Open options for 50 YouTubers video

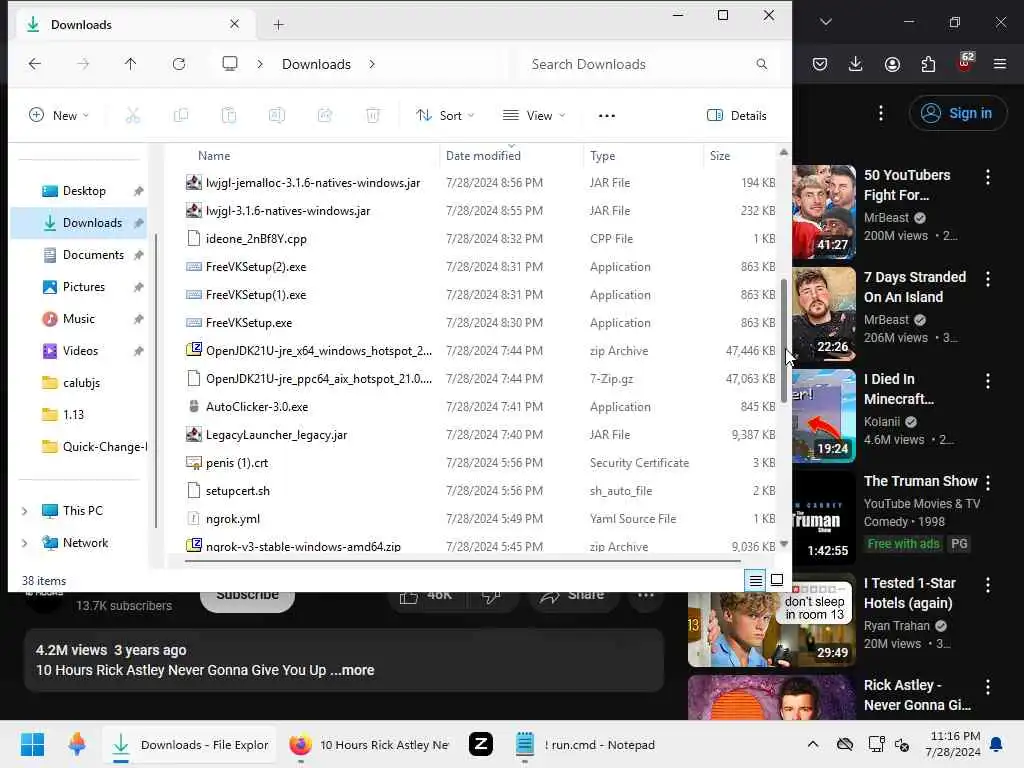point(988,176)
